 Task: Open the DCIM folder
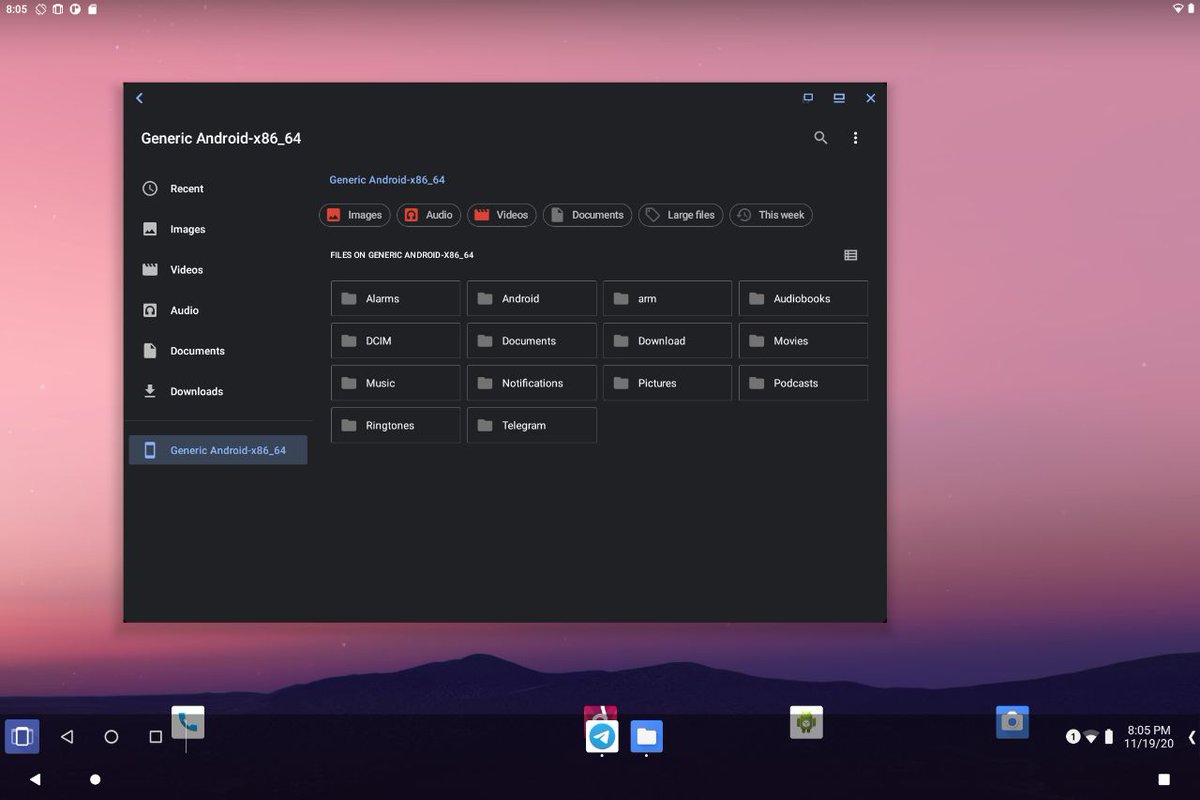tap(396, 340)
